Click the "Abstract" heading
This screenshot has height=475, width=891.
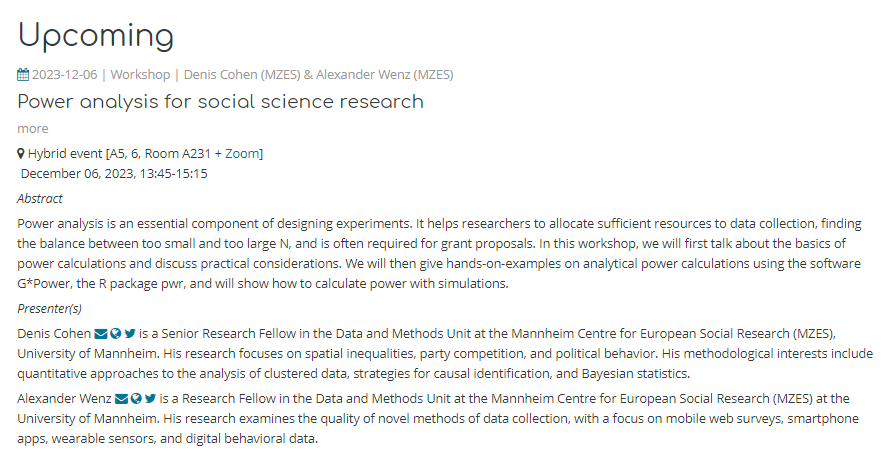(x=40, y=198)
